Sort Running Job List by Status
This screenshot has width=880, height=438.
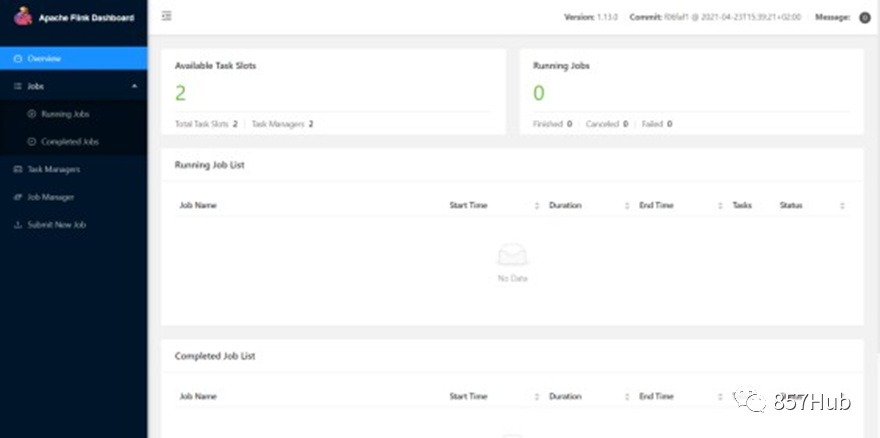pos(842,206)
